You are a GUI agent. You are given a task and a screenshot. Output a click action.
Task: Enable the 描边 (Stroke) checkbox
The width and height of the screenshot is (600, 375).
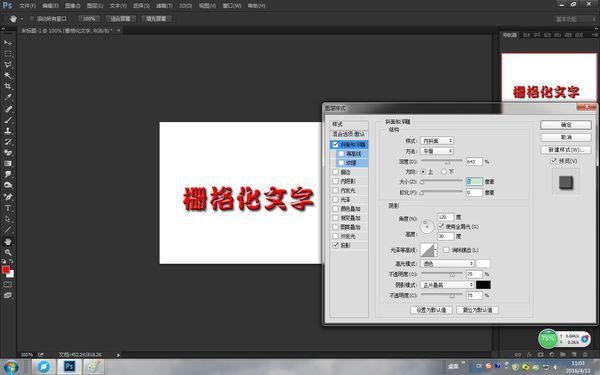(x=336, y=172)
